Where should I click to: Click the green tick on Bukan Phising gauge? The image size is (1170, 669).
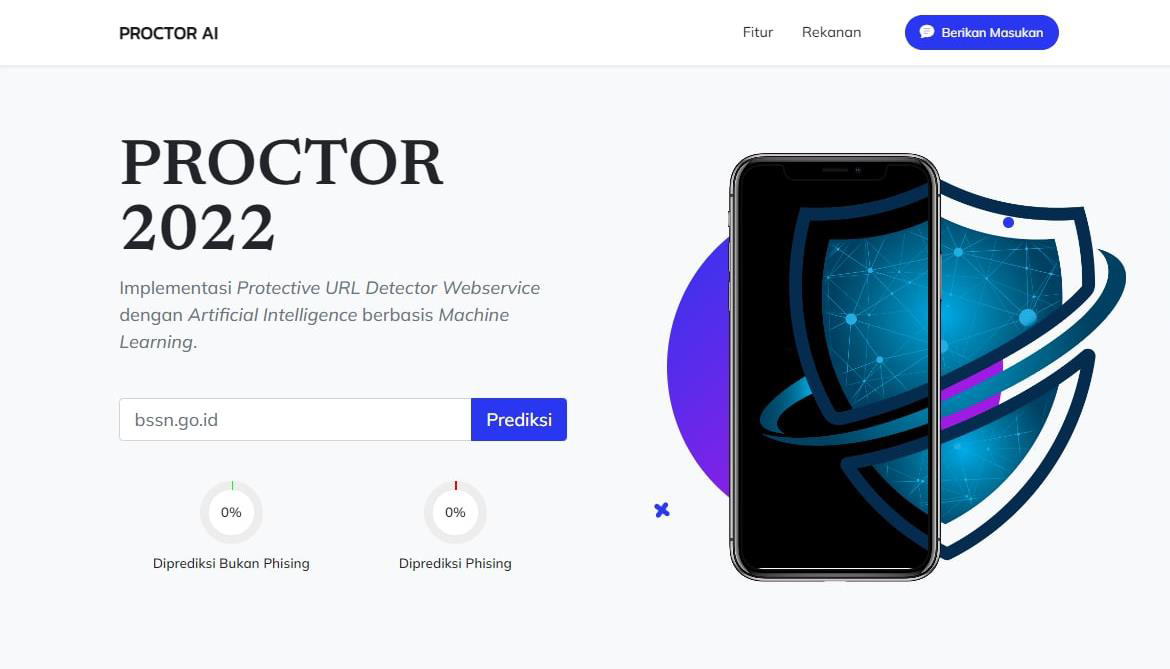pos(232,486)
